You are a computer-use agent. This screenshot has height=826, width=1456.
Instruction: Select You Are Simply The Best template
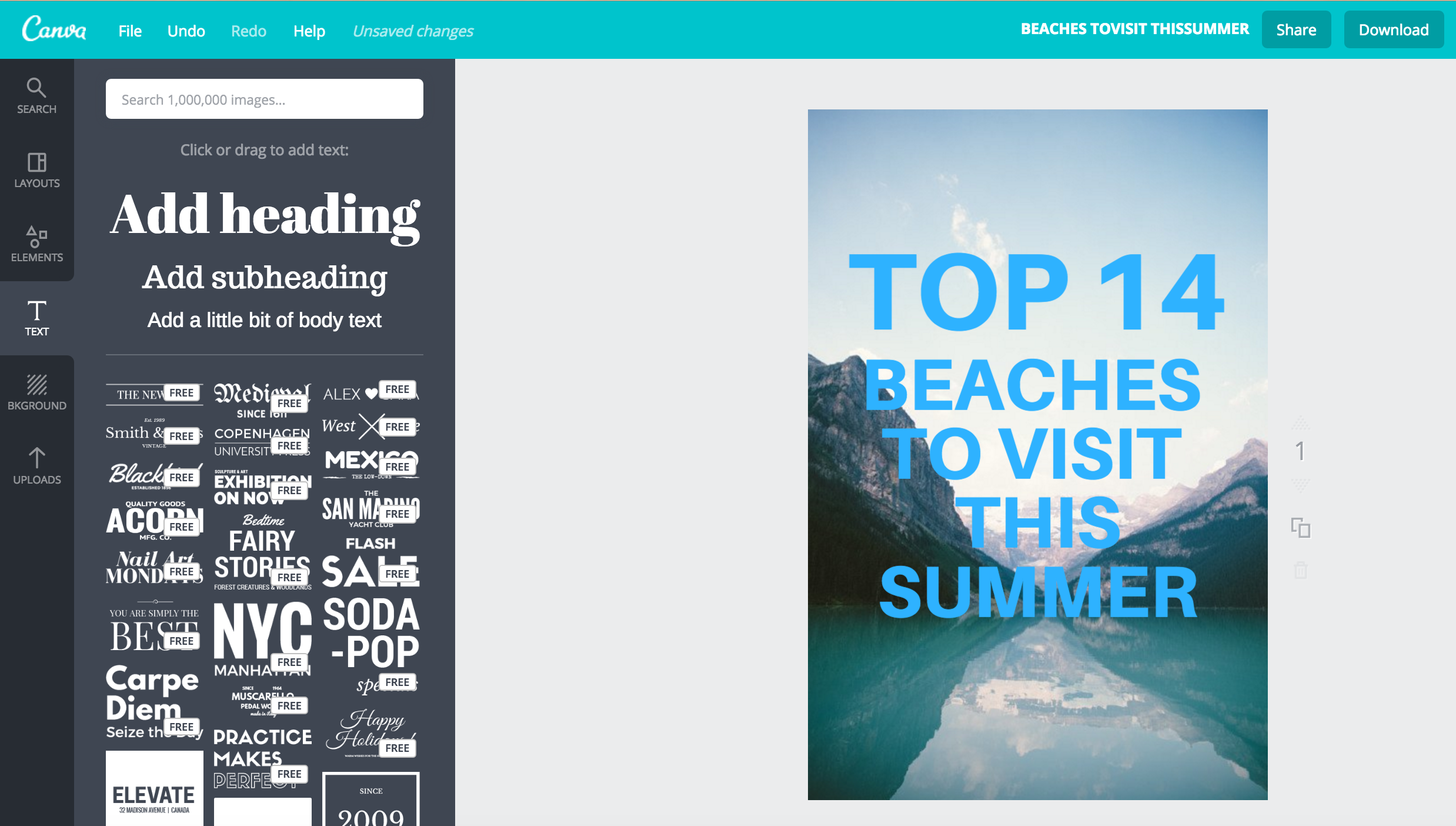(154, 626)
